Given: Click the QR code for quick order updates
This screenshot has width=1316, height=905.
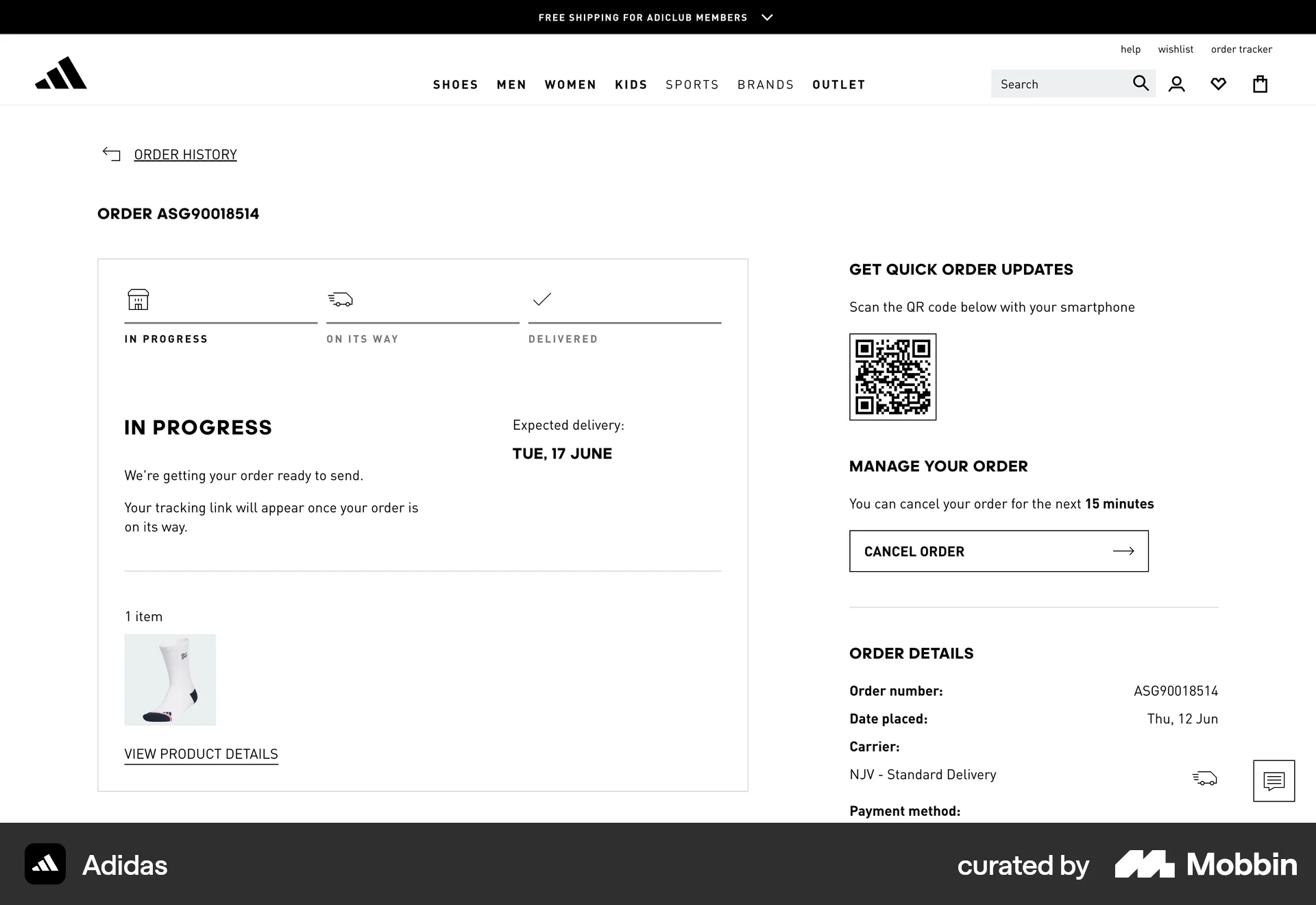Looking at the screenshot, I should click(x=892, y=377).
